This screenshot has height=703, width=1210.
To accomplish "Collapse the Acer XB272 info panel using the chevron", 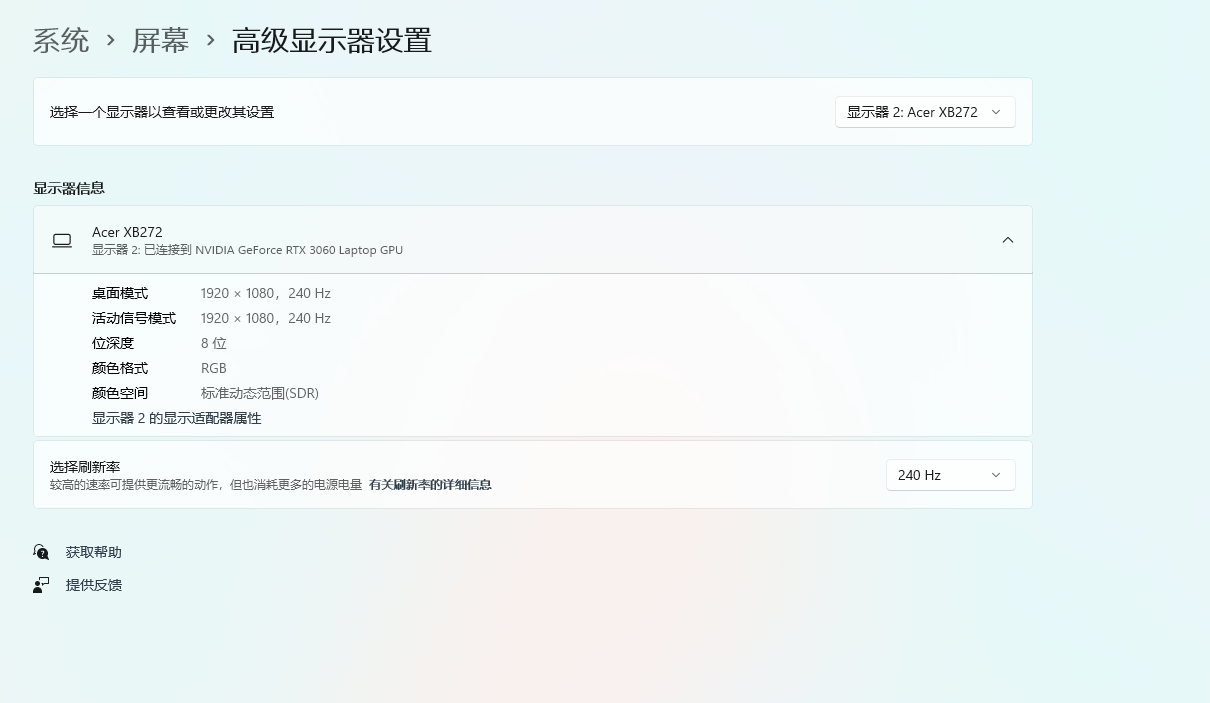I will tap(1007, 240).
